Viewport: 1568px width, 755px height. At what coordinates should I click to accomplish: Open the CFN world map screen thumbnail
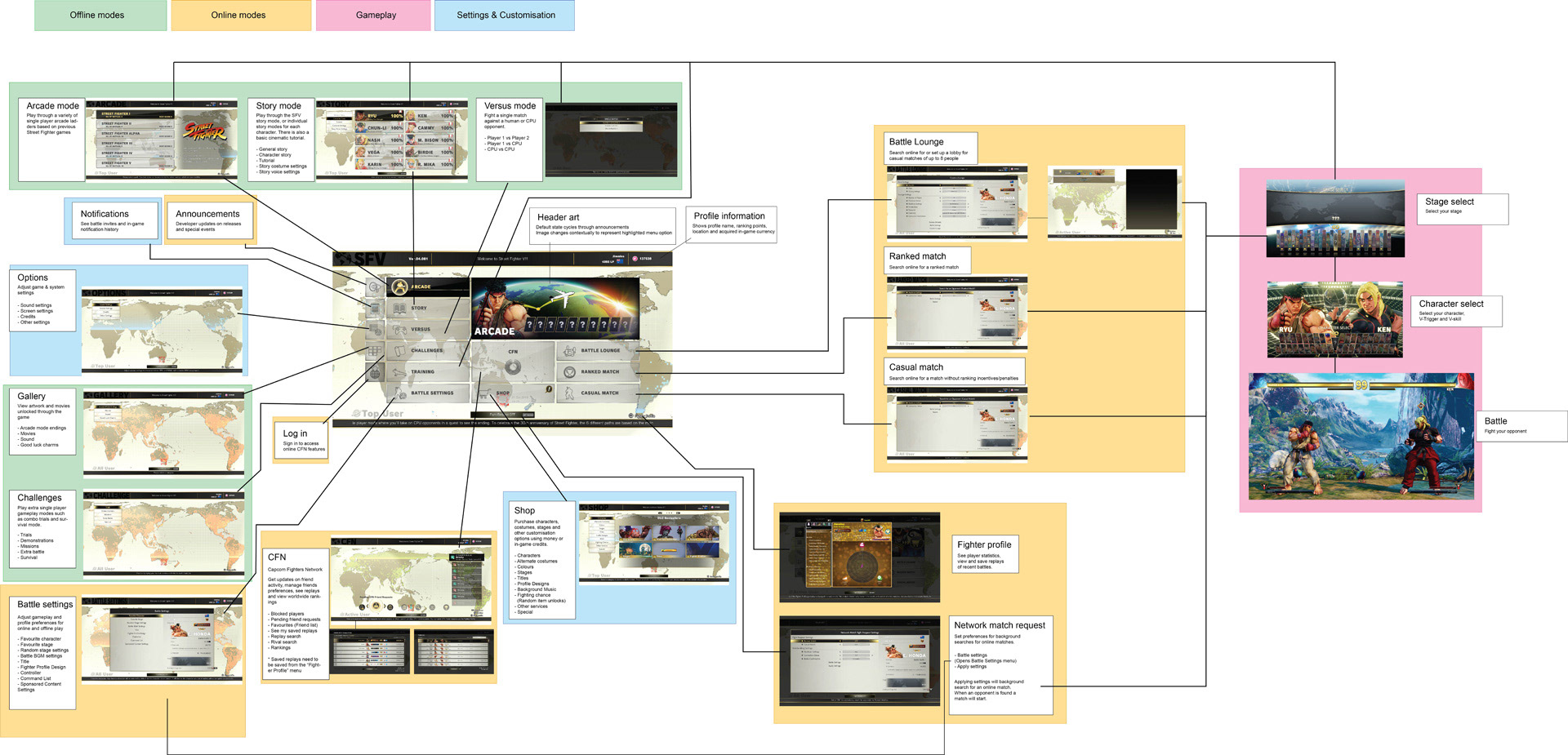point(412,579)
